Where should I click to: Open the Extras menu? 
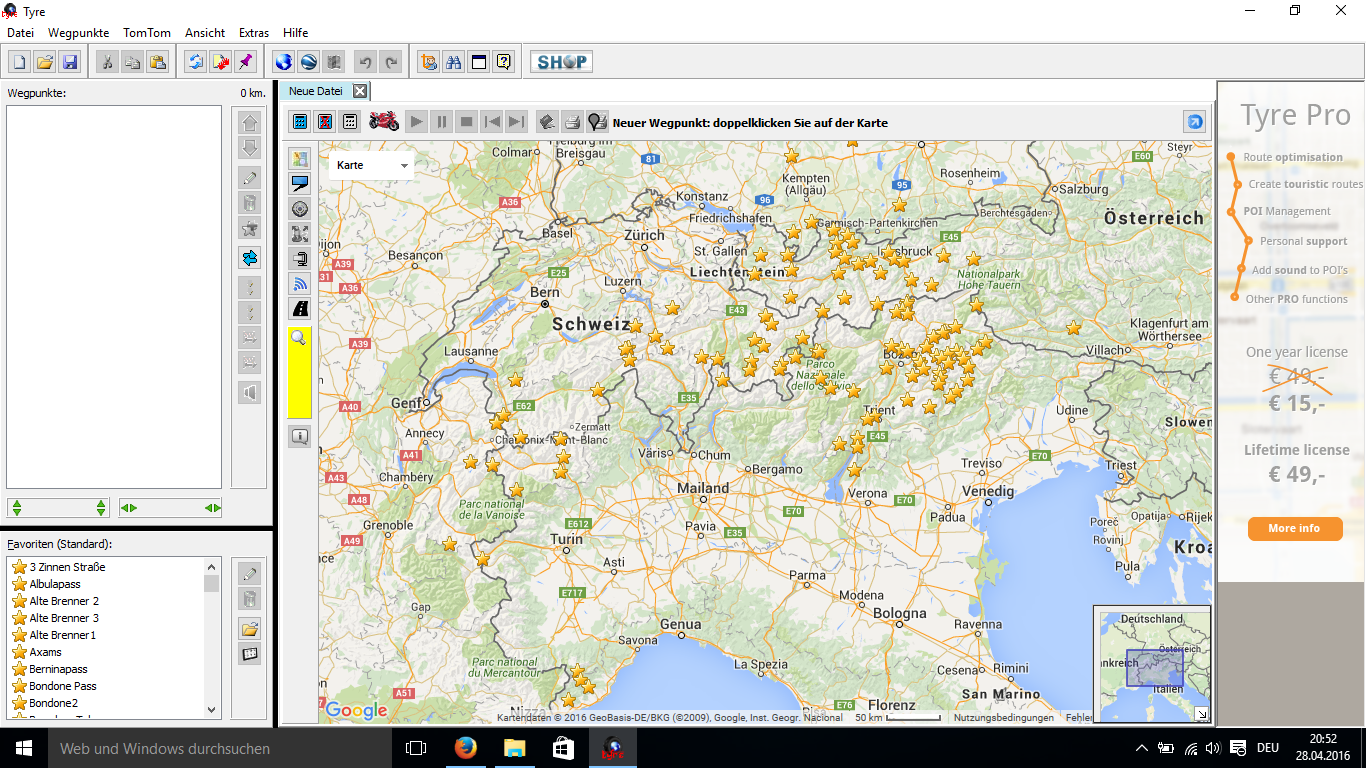[254, 33]
